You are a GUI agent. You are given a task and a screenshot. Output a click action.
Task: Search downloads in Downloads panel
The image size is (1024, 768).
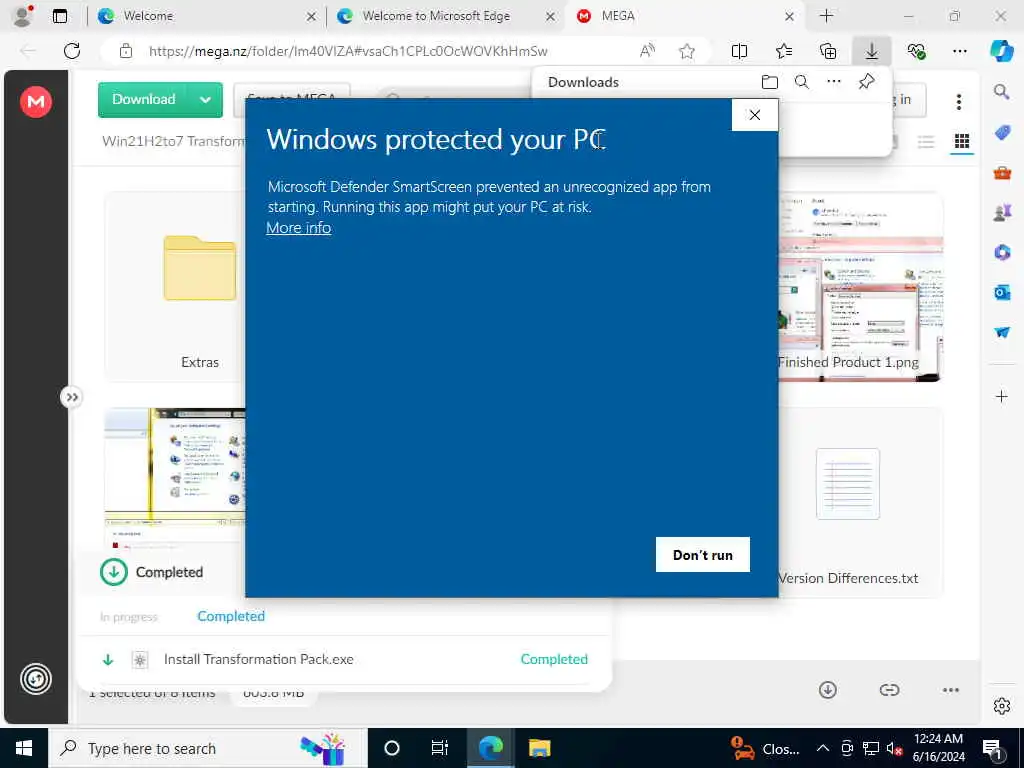(801, 82)
